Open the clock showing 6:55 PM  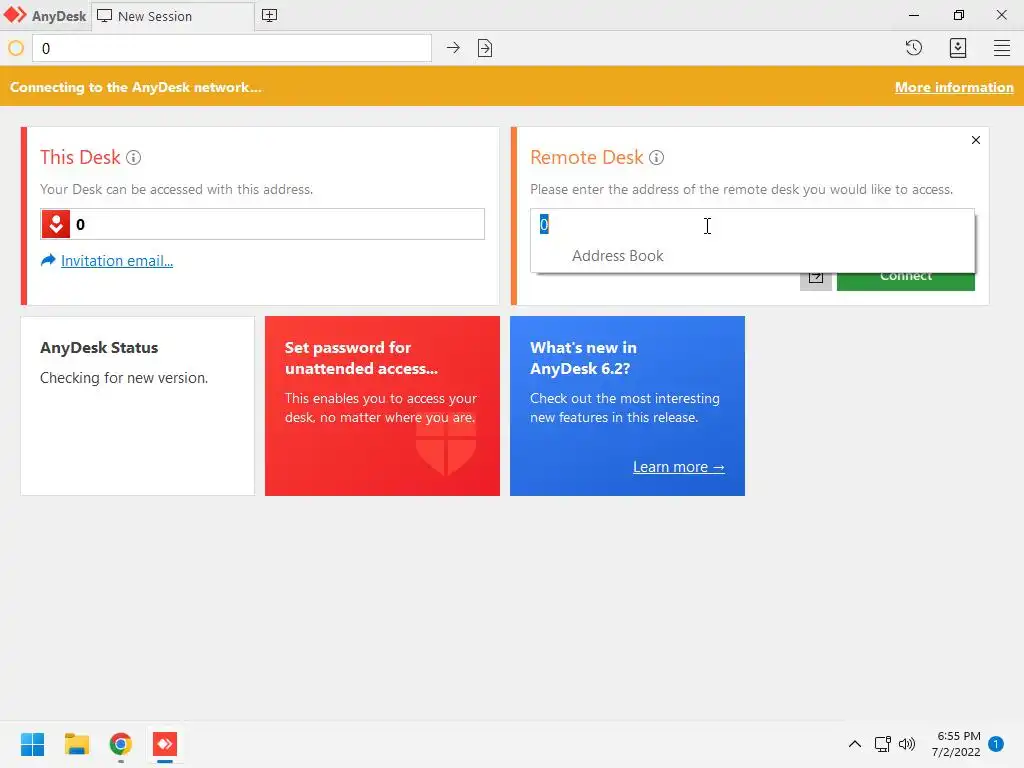pos(956,744)
